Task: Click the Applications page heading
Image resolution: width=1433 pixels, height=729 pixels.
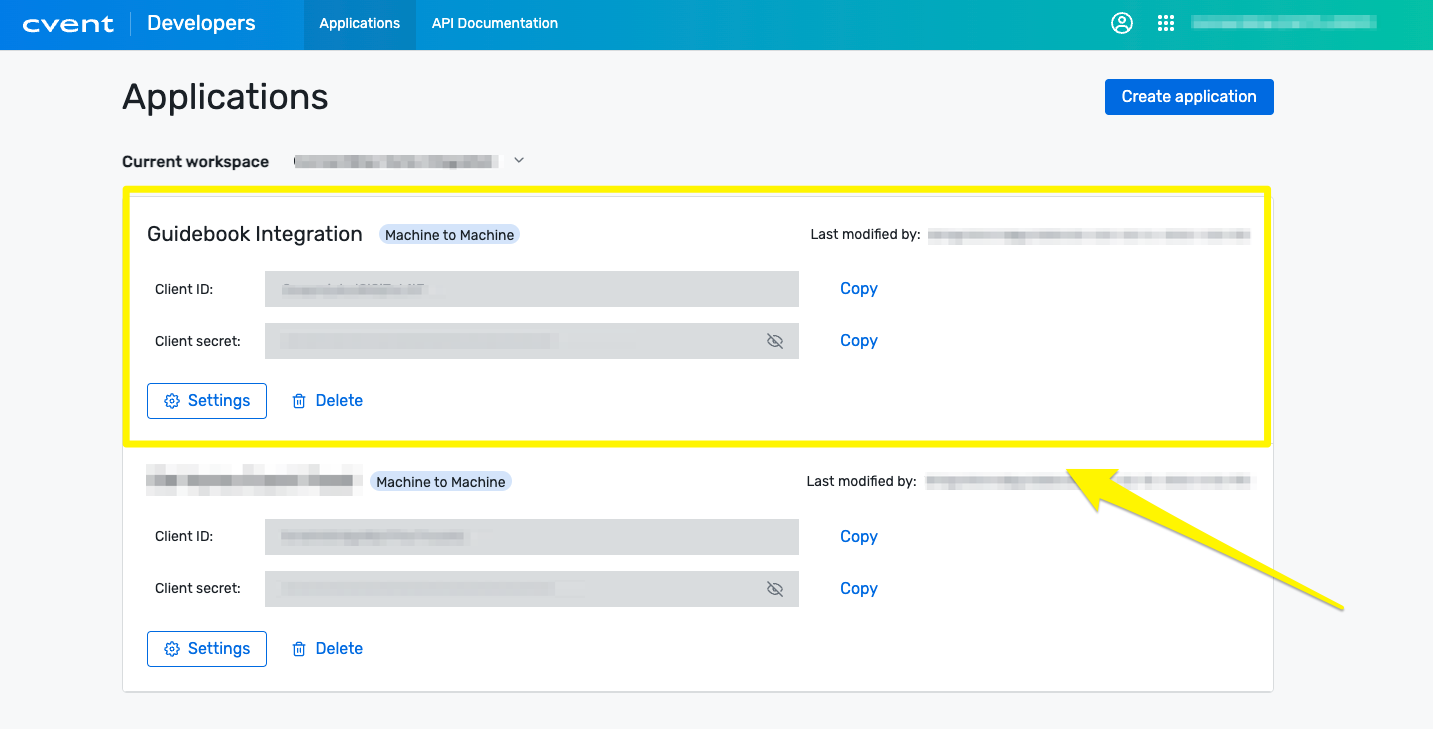Action: point(225,97)
